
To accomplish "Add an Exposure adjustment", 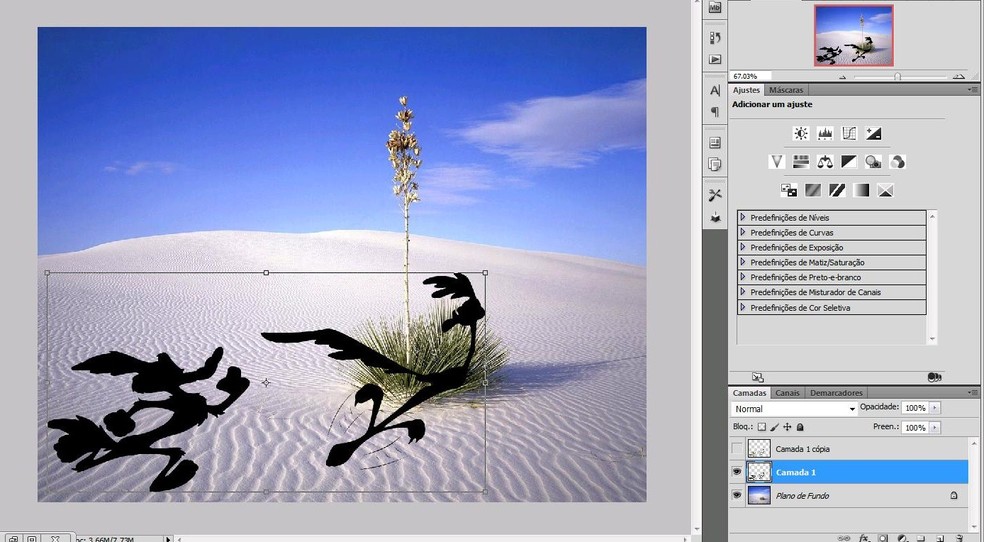I will 873,133.
